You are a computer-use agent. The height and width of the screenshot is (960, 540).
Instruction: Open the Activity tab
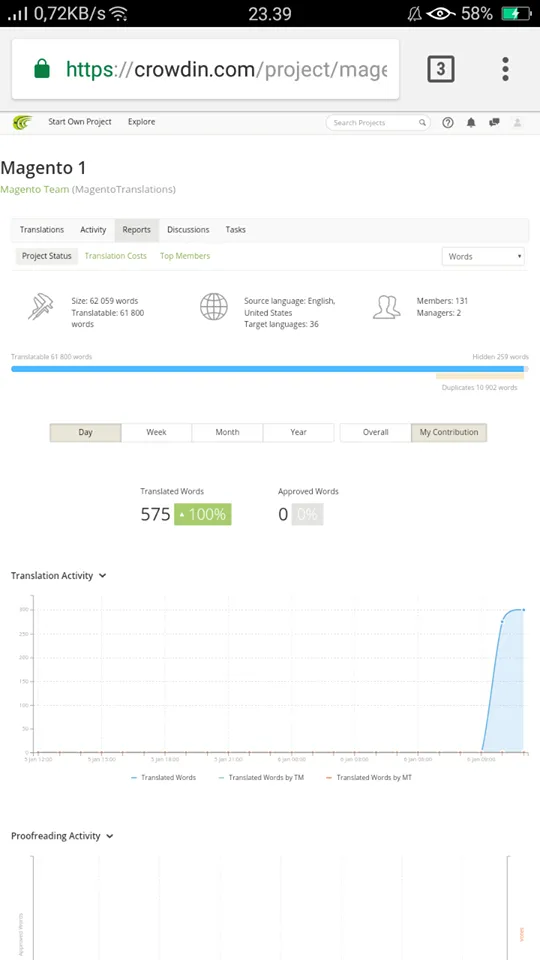pyautogui.click(x=93, y=230)
